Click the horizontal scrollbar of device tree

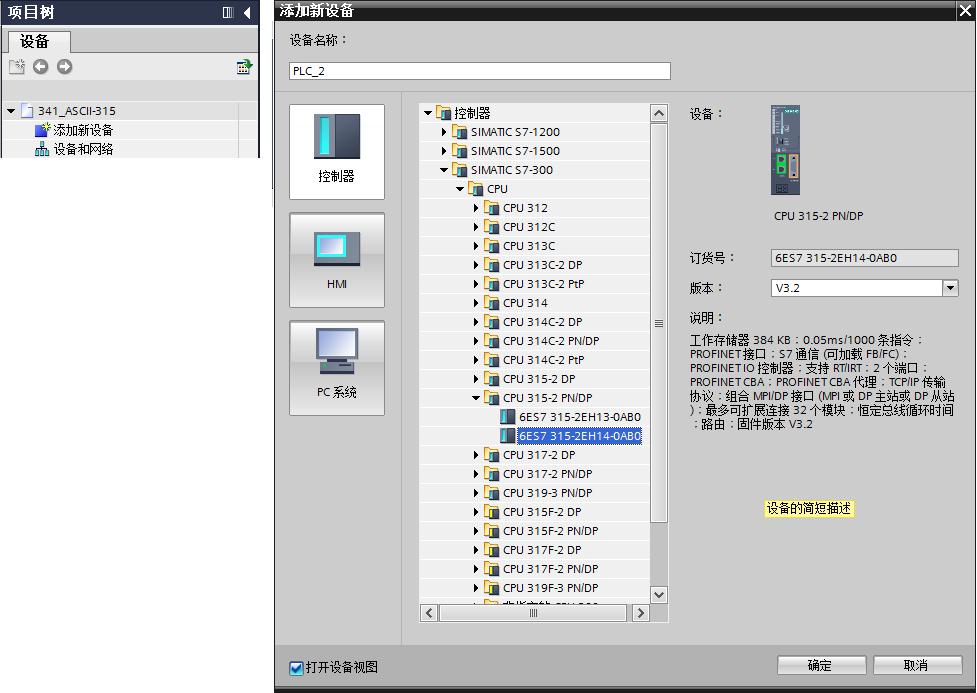tap(533, 613)
